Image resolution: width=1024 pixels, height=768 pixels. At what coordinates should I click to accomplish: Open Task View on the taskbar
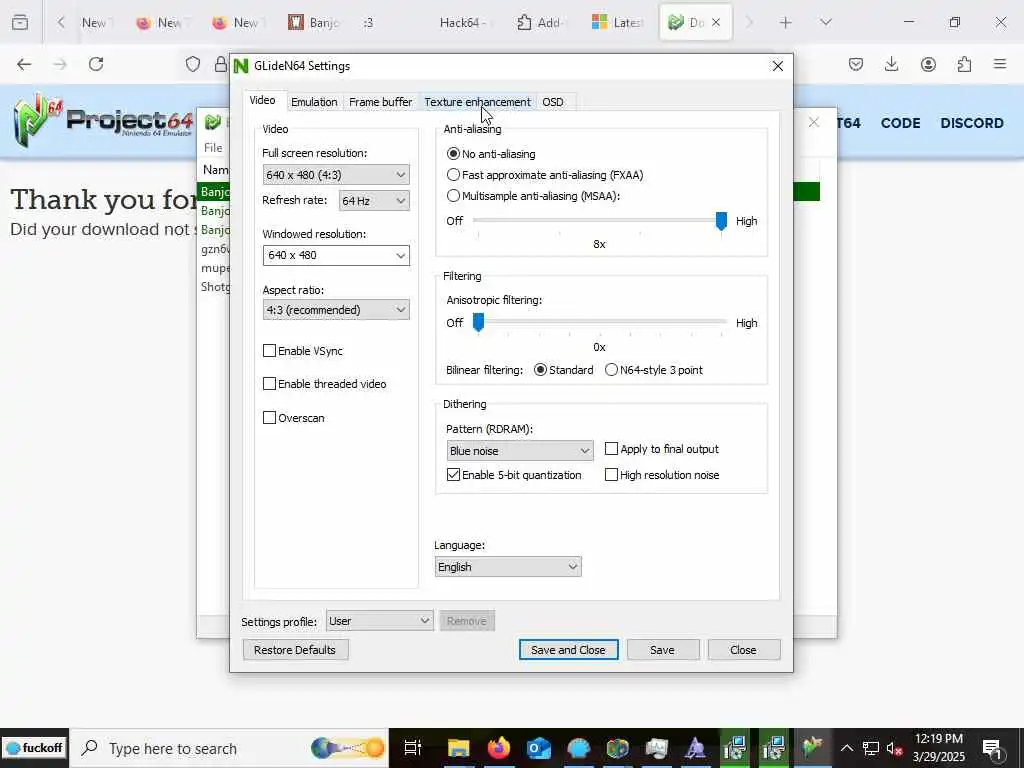pos(413,748)
